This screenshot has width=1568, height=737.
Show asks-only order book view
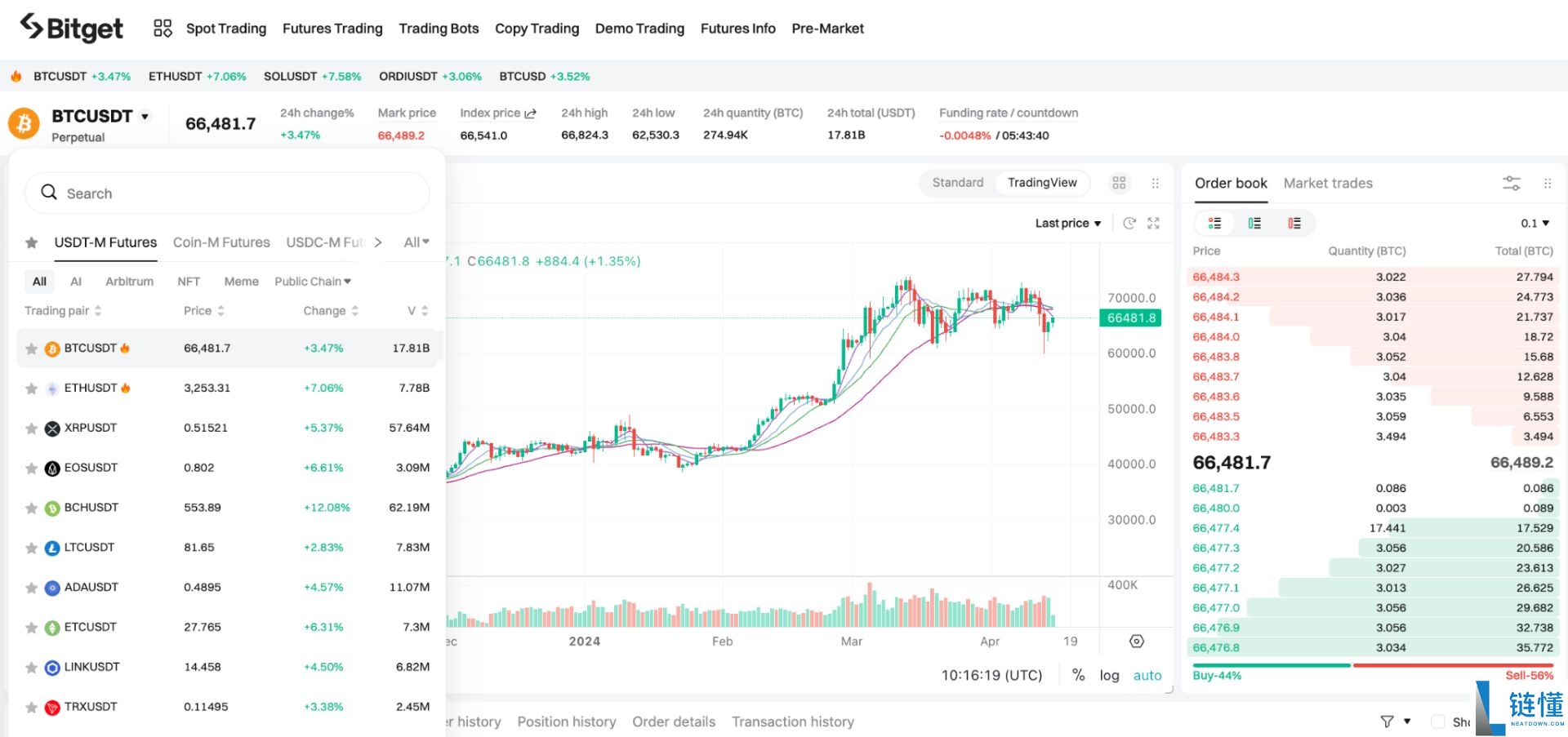pyautogui.click(x=1294, y=223)
